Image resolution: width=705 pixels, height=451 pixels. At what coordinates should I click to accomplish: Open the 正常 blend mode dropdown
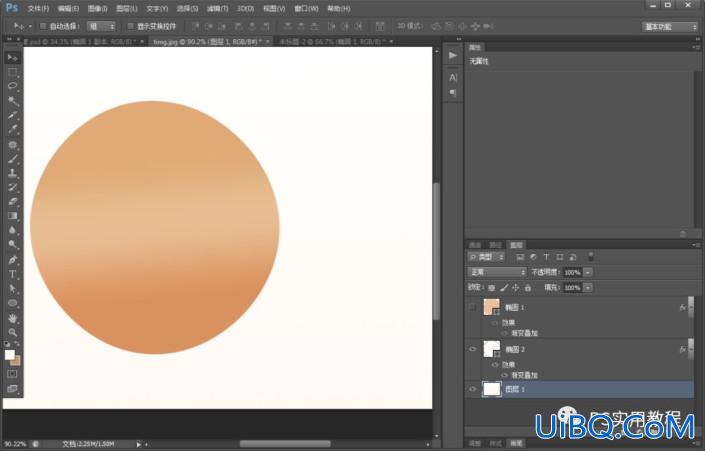497,272
